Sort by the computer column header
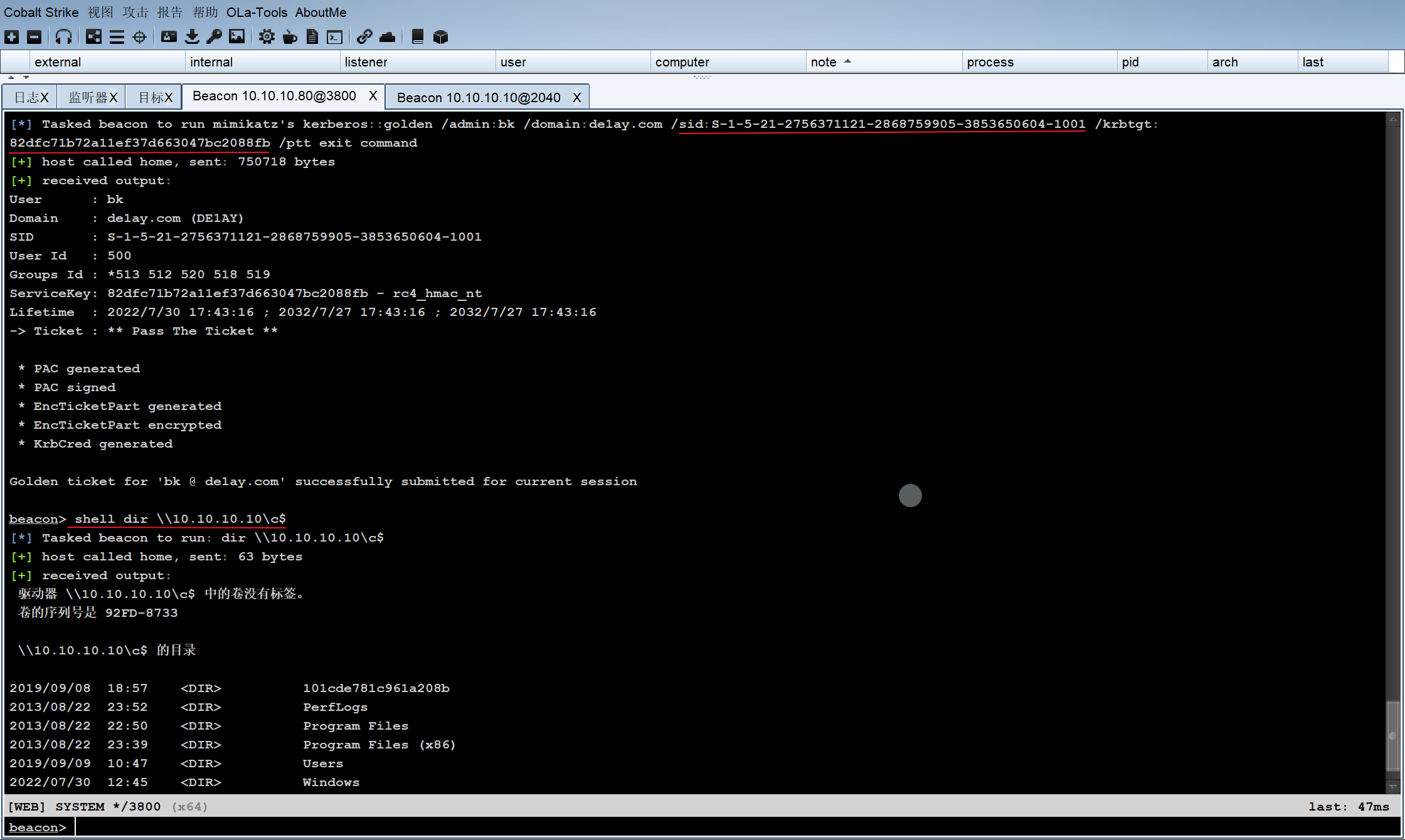Screen dimensions: 1405x840 coord(728,62)
